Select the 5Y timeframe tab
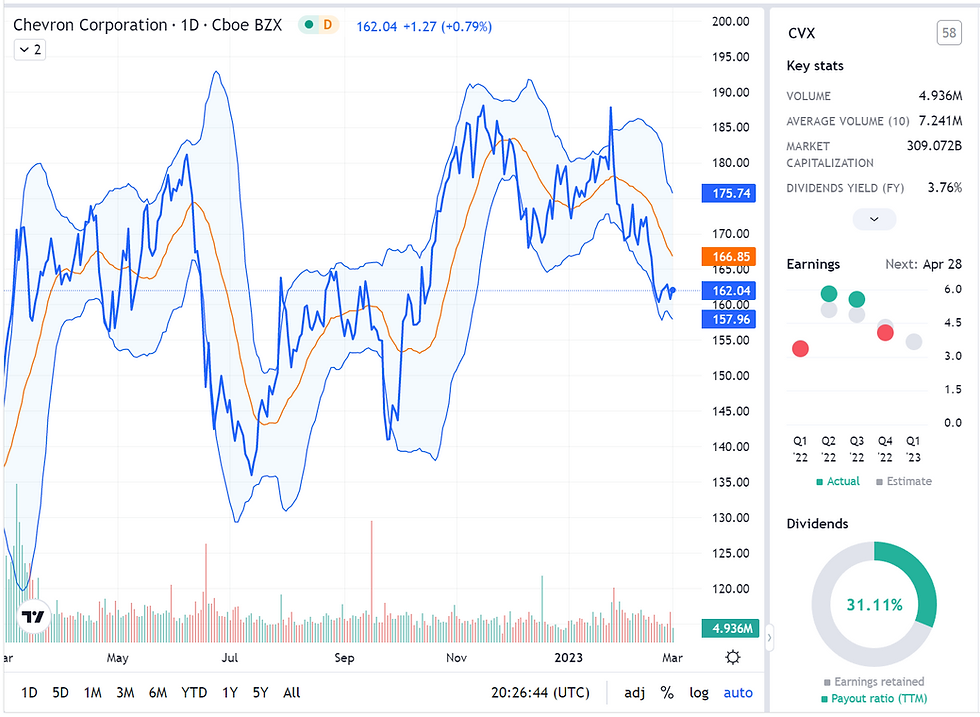This screenshot has height=717, width=980. [x=260, y=692]
